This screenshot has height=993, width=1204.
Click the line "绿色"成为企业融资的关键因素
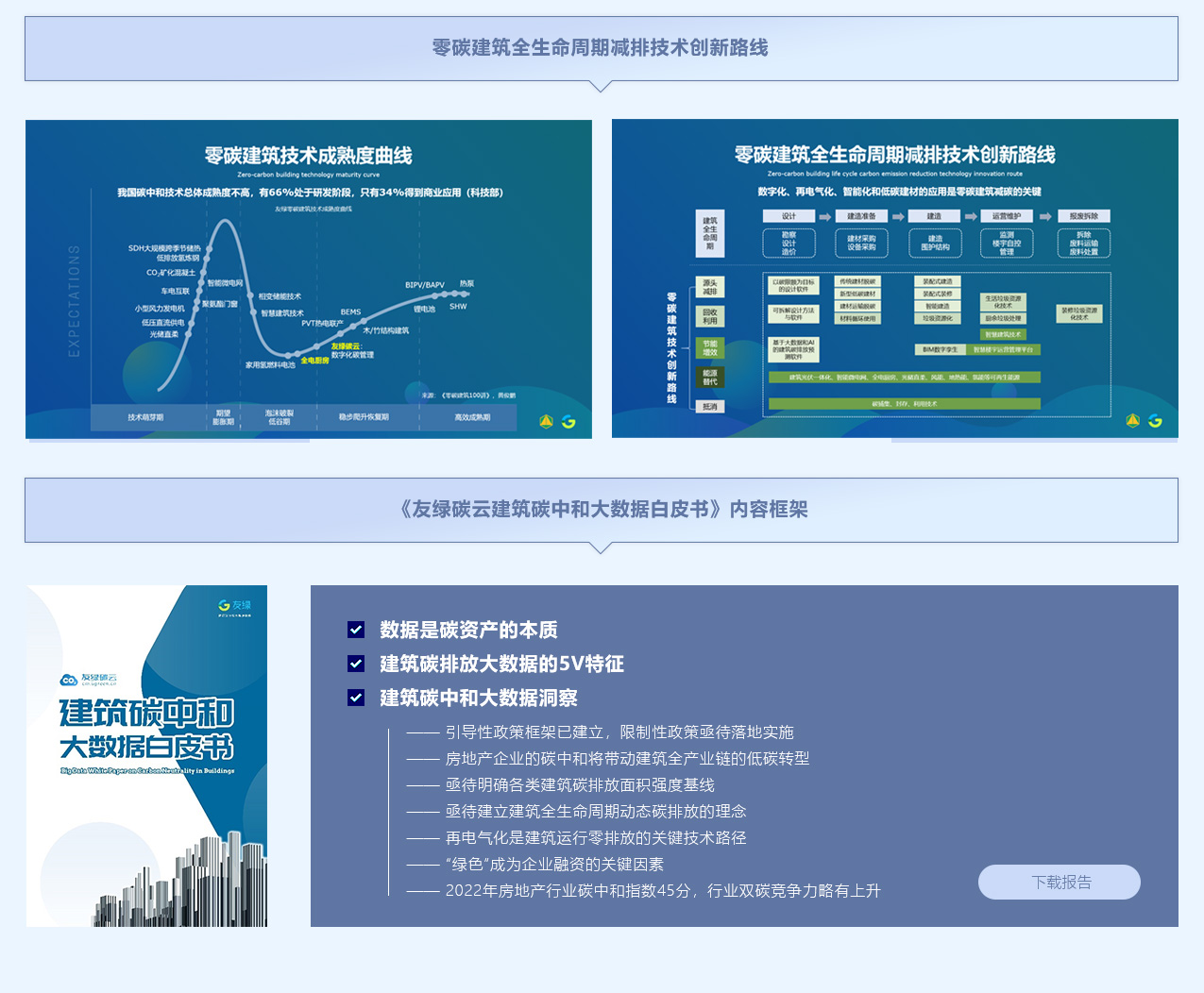coord(554,865)
